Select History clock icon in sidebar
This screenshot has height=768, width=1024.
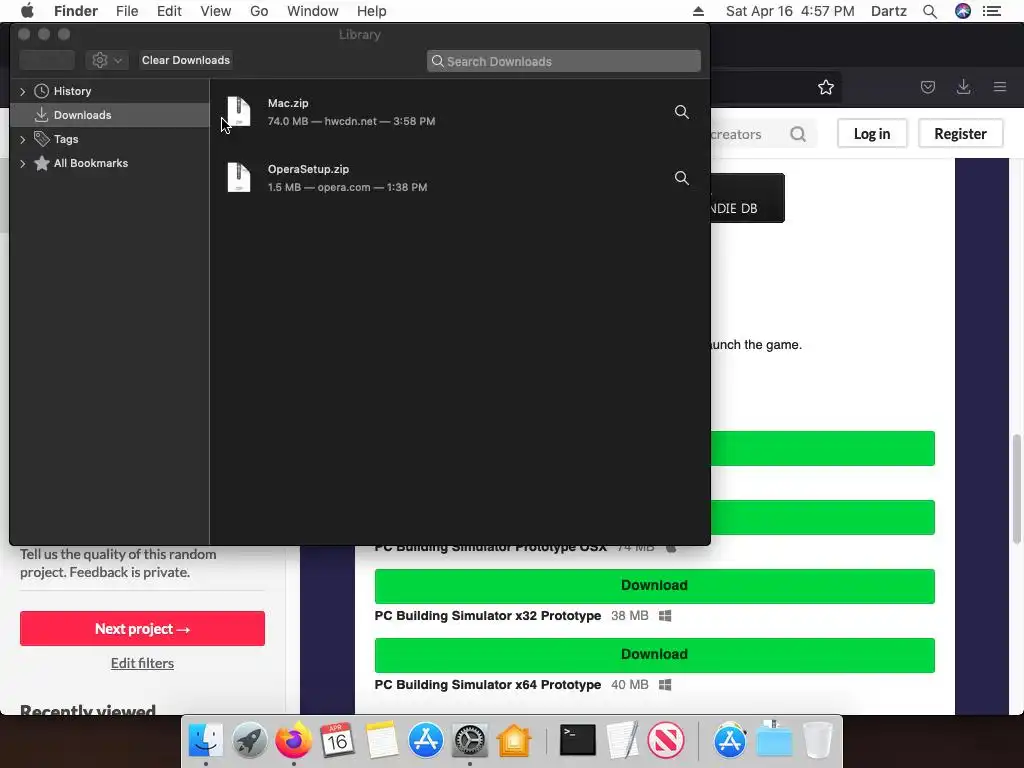click(41, 91)
